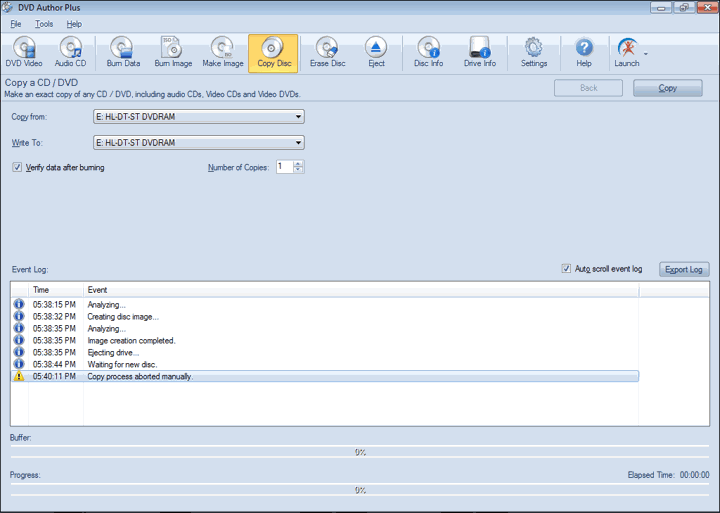Open the Drive Info tool
Image resolution: width=720 pixels, height=513 pixels.
coord(479,53)
